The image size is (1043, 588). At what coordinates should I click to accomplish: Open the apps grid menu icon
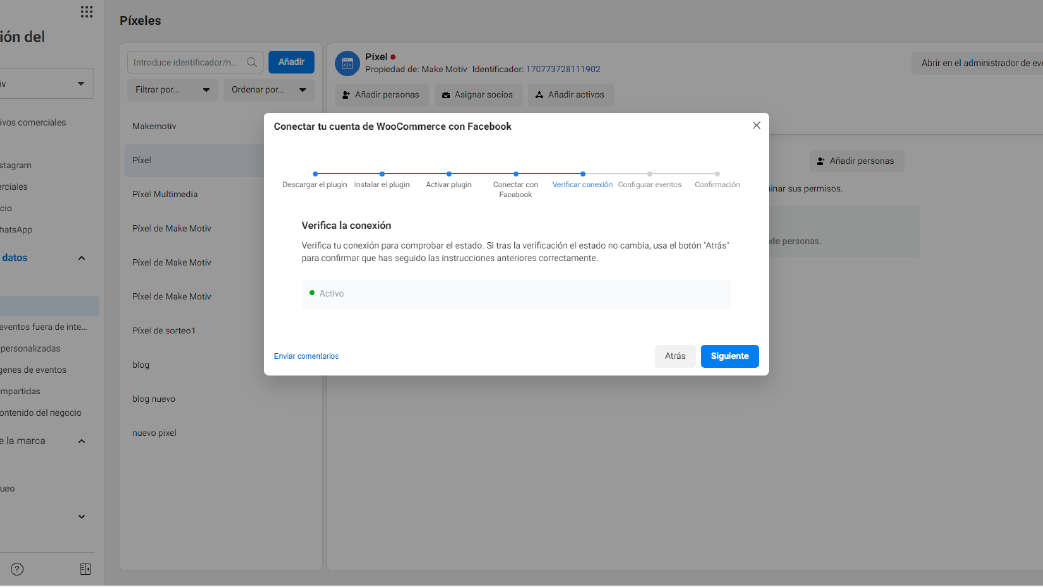(86, 12)
